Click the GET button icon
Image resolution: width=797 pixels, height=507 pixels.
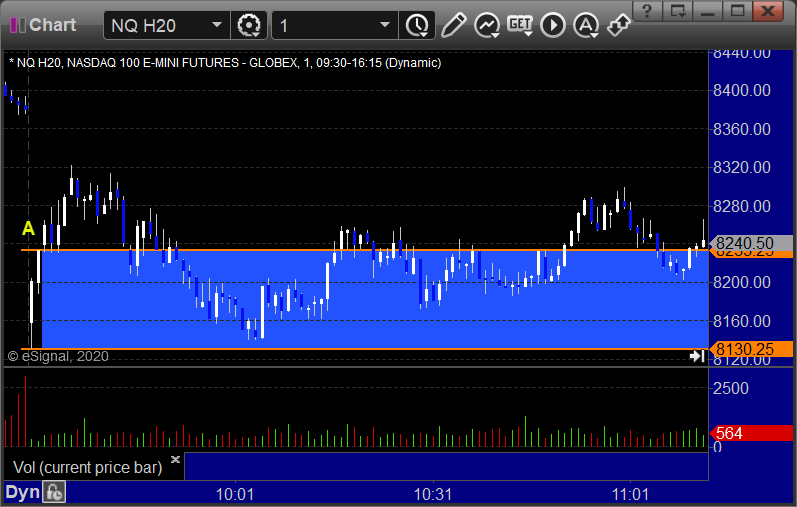(x=520, y=25)
